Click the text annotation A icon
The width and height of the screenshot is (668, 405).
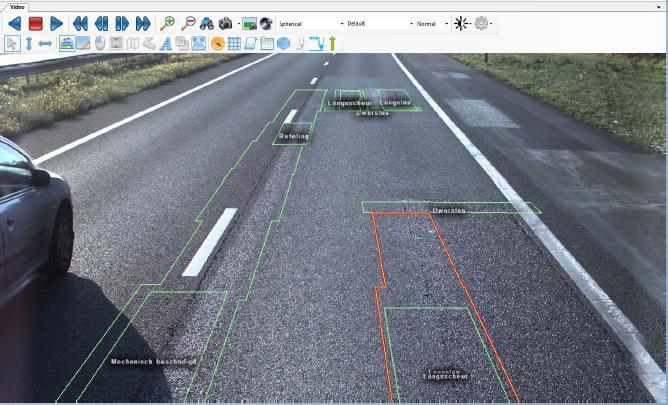[166, 43]
